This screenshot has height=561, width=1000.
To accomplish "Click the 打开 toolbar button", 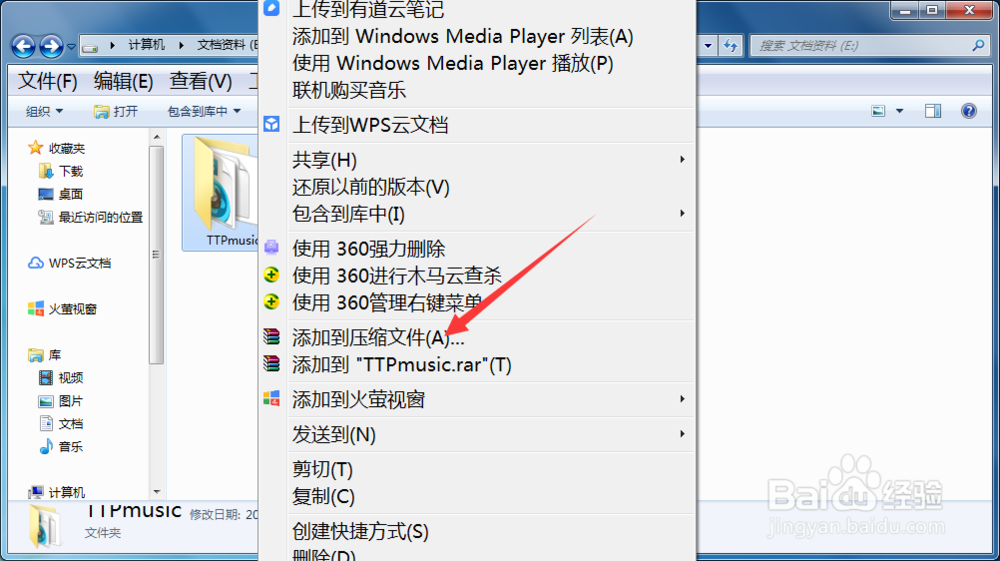I will tap(115, 111).
